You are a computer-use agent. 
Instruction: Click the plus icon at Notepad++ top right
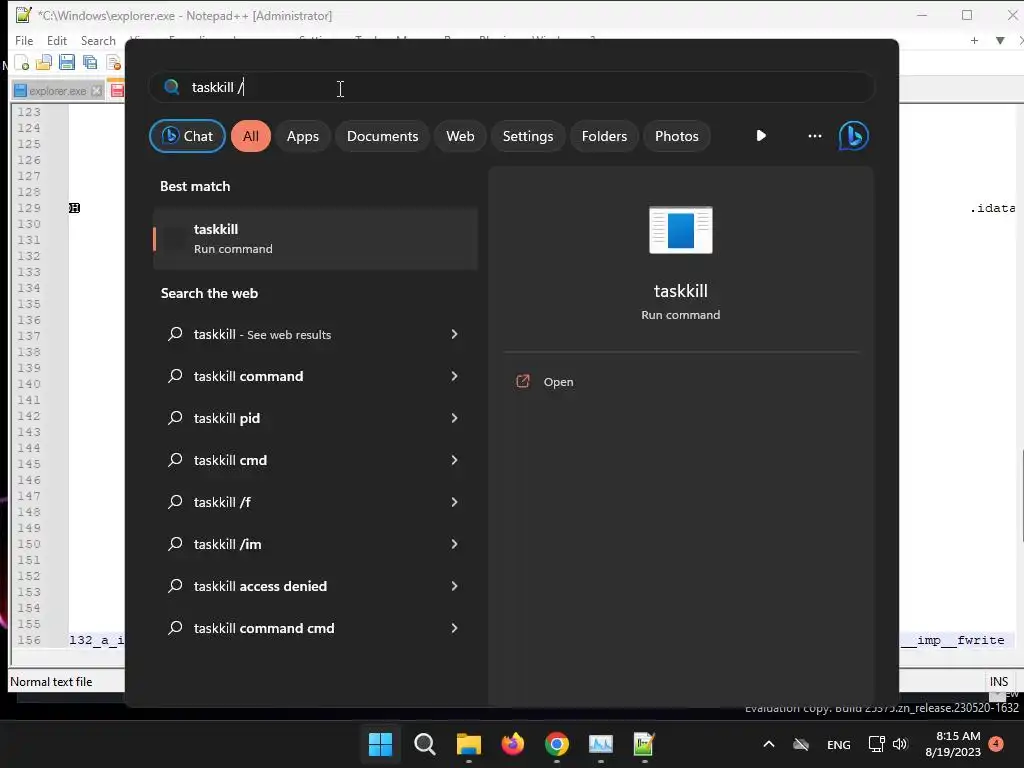pyautogui.click(x=974, y=40)
